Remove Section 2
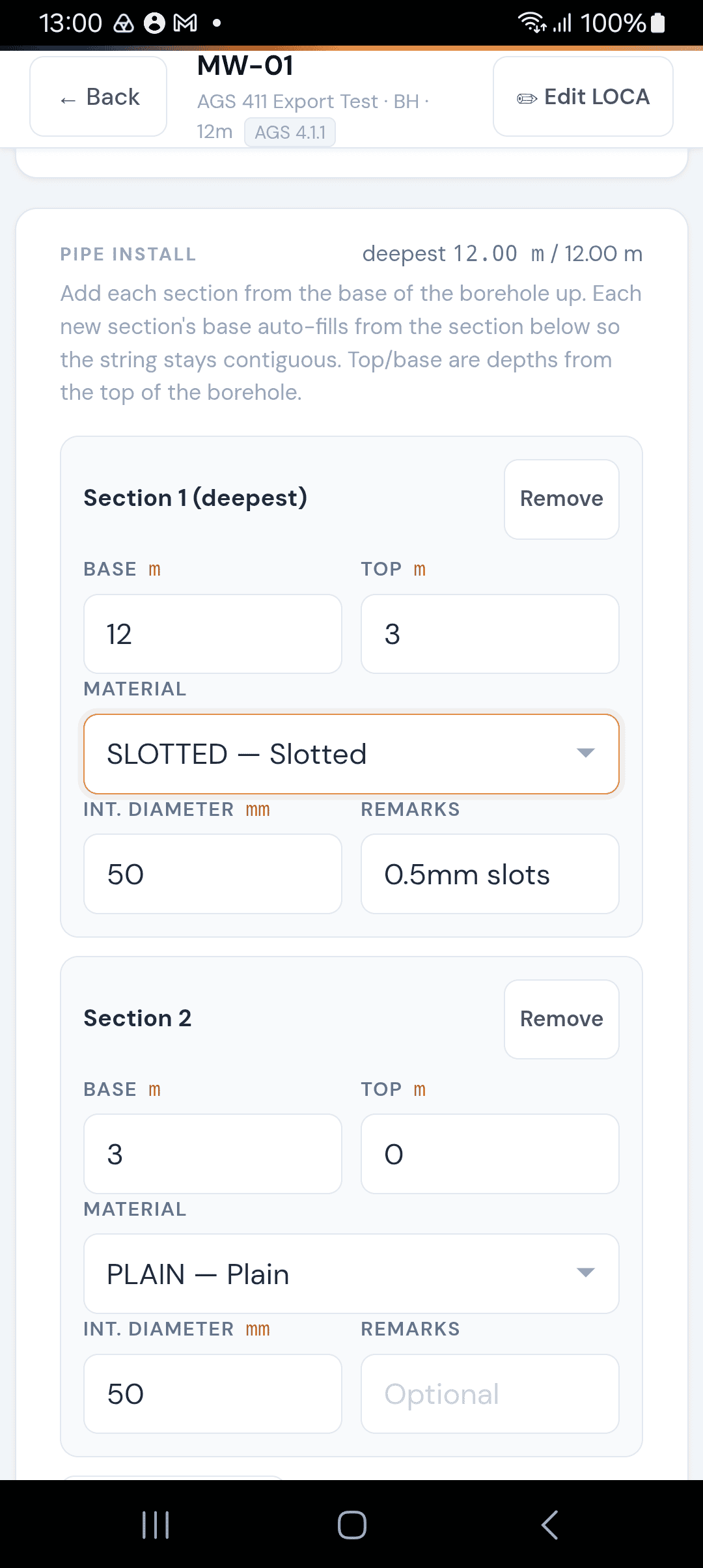Viewport: 703px width, 1568px height. (x=562, y=1020)
